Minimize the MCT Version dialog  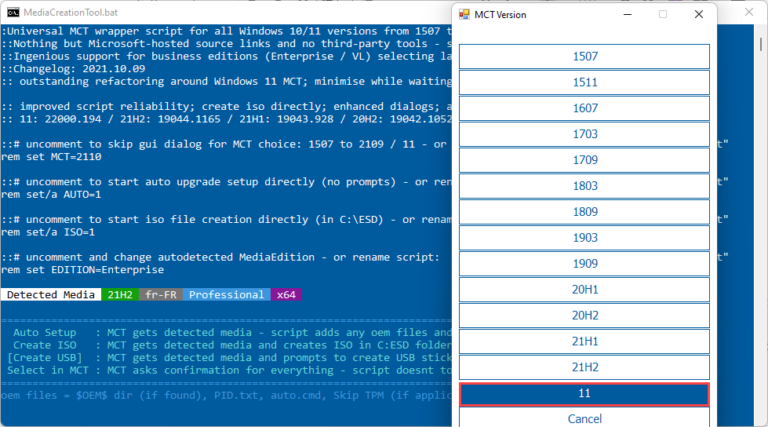click(627, 15)
